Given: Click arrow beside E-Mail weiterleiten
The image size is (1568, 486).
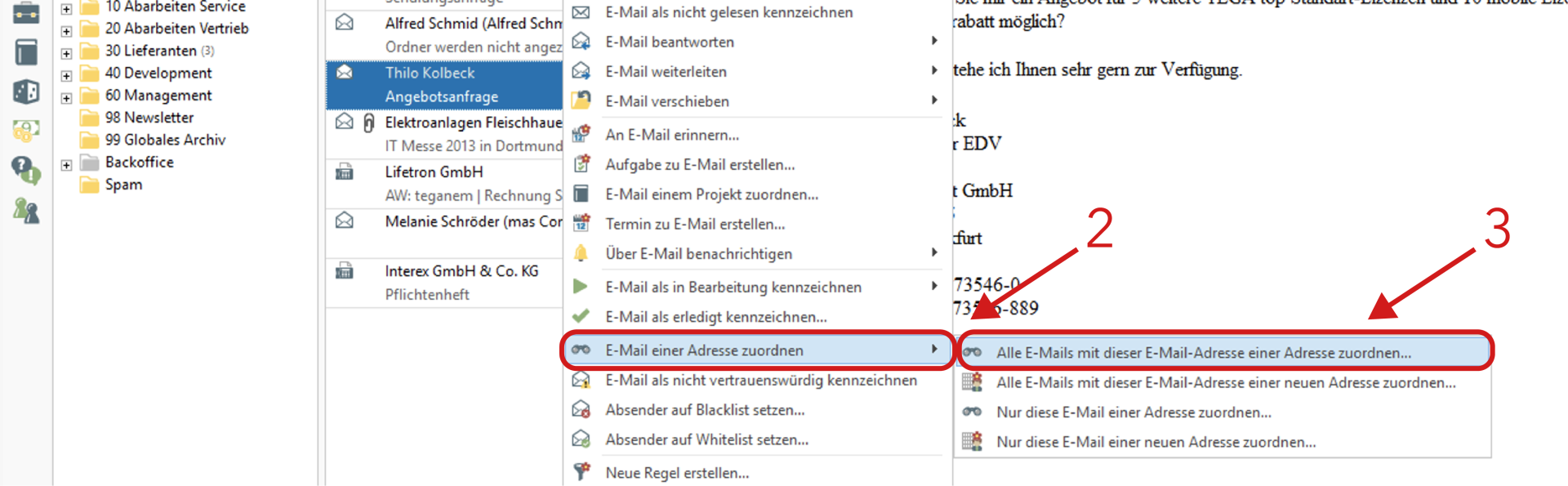Looking at the screenshot, I should click(x=934, y=70).
